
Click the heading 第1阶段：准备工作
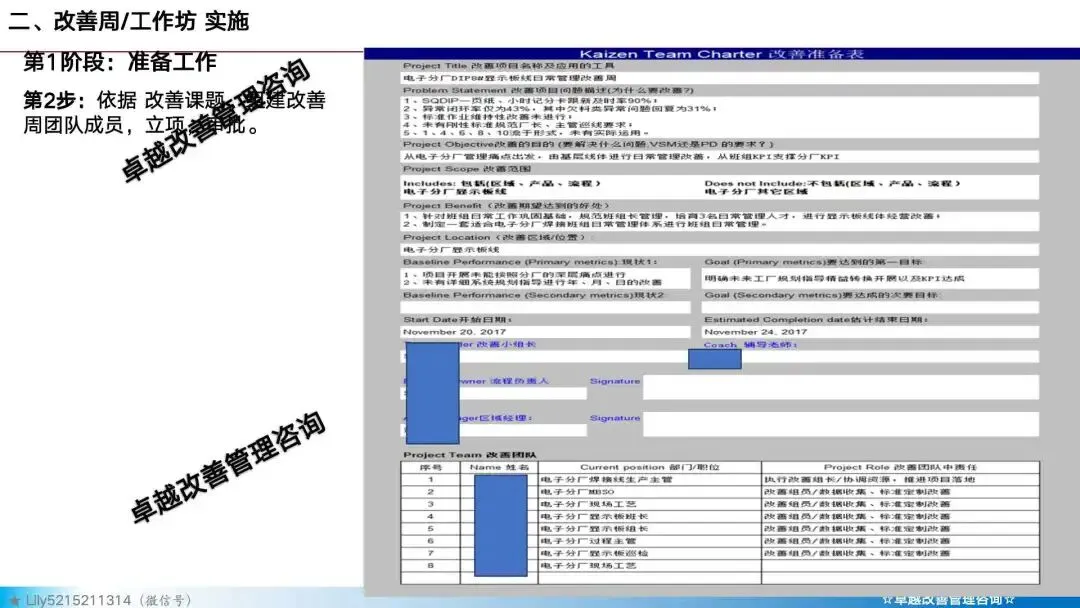coord(120,62)
